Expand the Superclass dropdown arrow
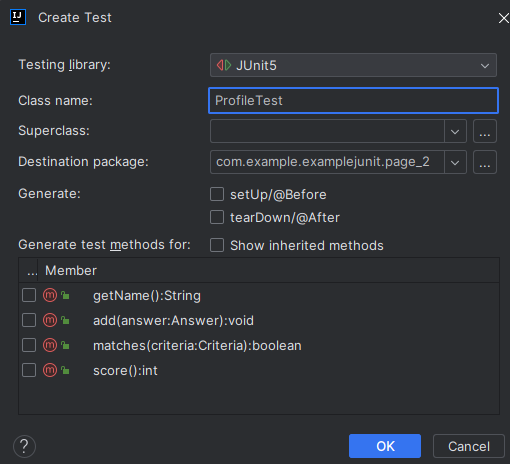The height and width of the screenshot is (464, 510). 455,131
